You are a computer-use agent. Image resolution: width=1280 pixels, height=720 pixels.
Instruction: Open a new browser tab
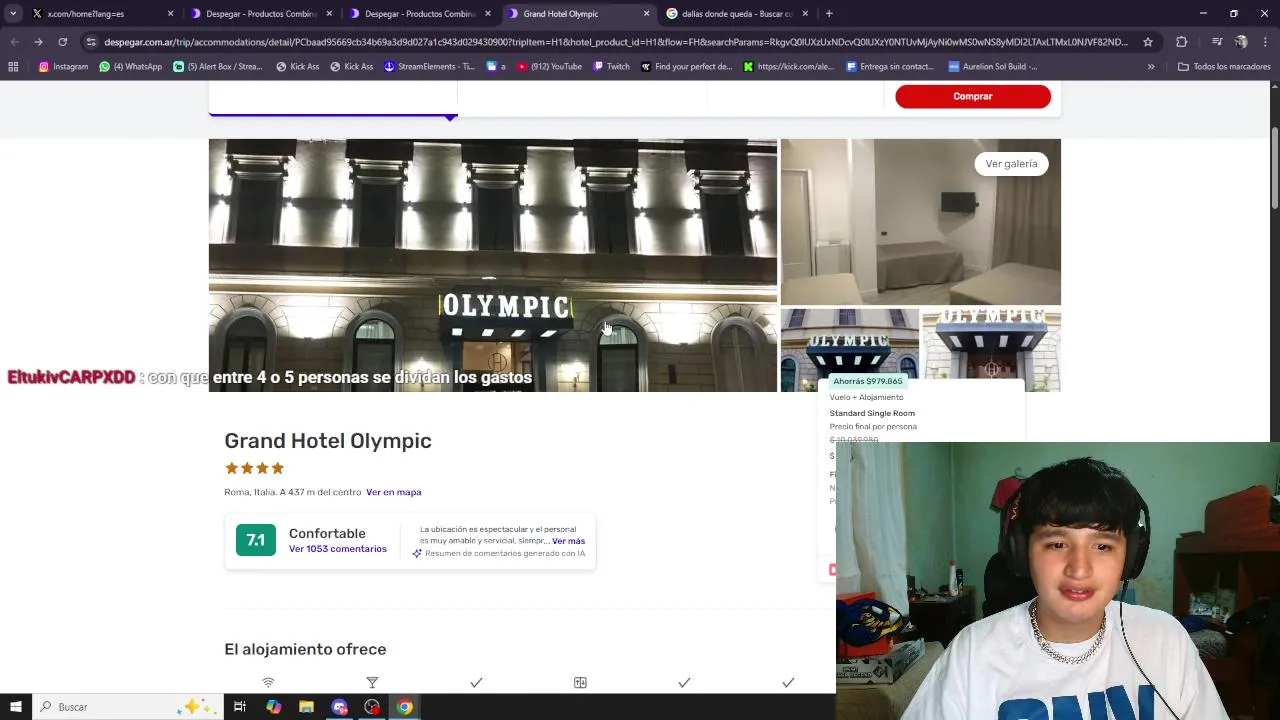[x=829, y=14]
